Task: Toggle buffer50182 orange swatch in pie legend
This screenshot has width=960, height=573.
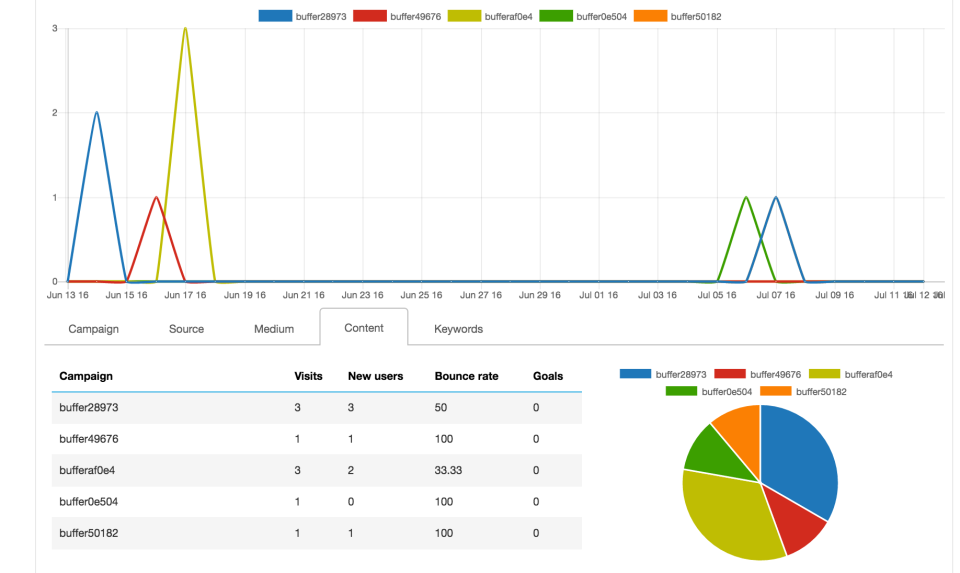Action: (776, 391)
